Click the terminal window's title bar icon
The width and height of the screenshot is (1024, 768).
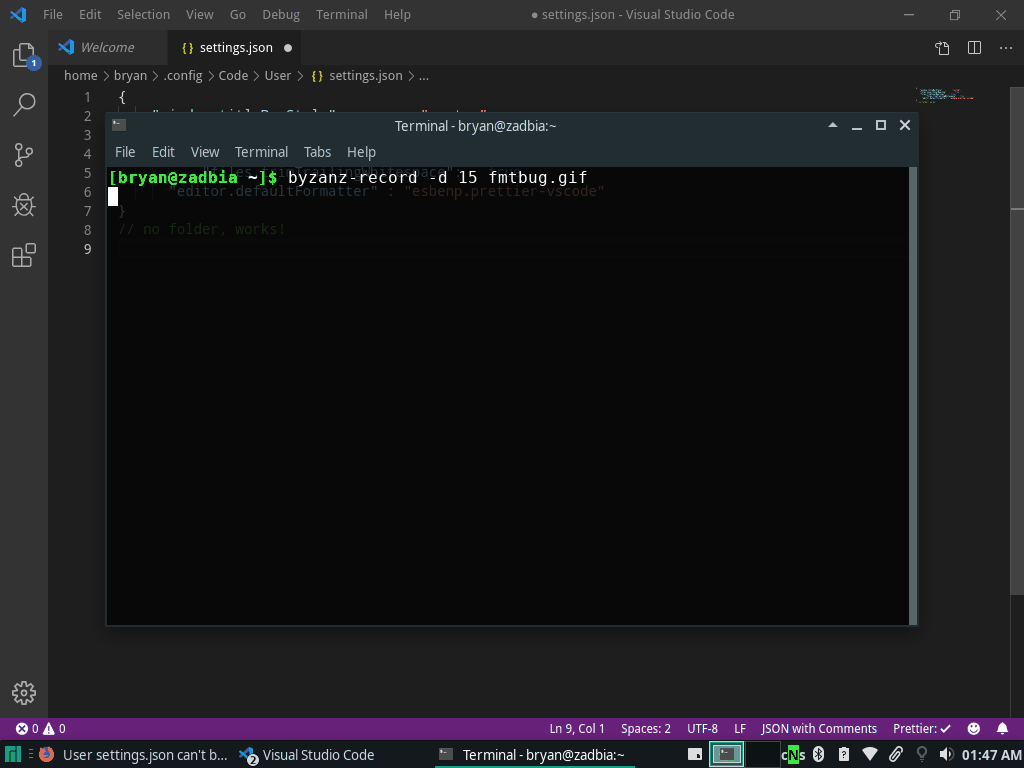tap(119, 125)
